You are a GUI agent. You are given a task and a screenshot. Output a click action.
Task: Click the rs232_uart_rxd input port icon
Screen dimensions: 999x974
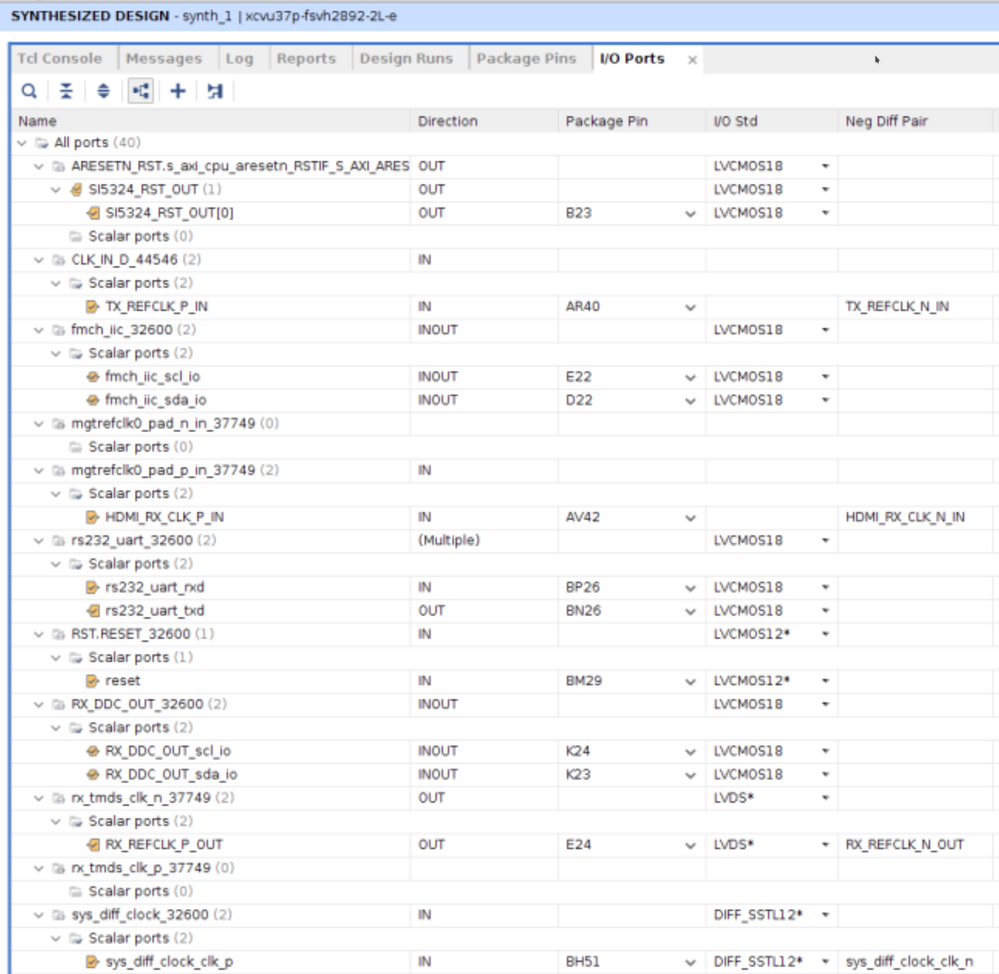click(x=93, y=587)
